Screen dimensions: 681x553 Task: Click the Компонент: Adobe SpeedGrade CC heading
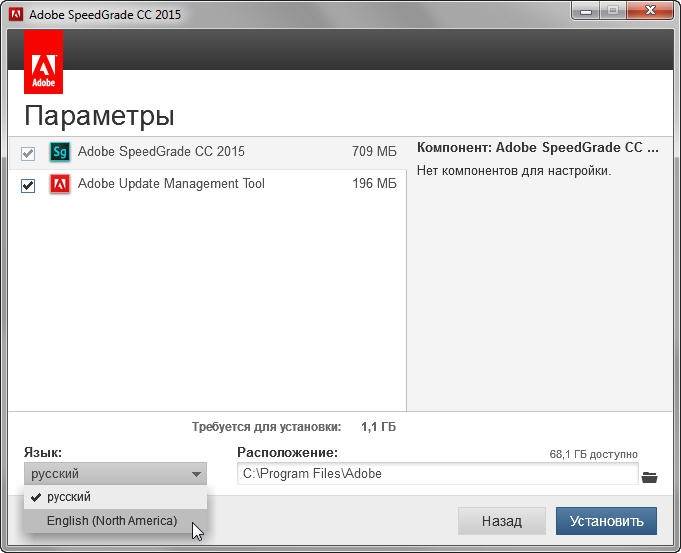538,148
